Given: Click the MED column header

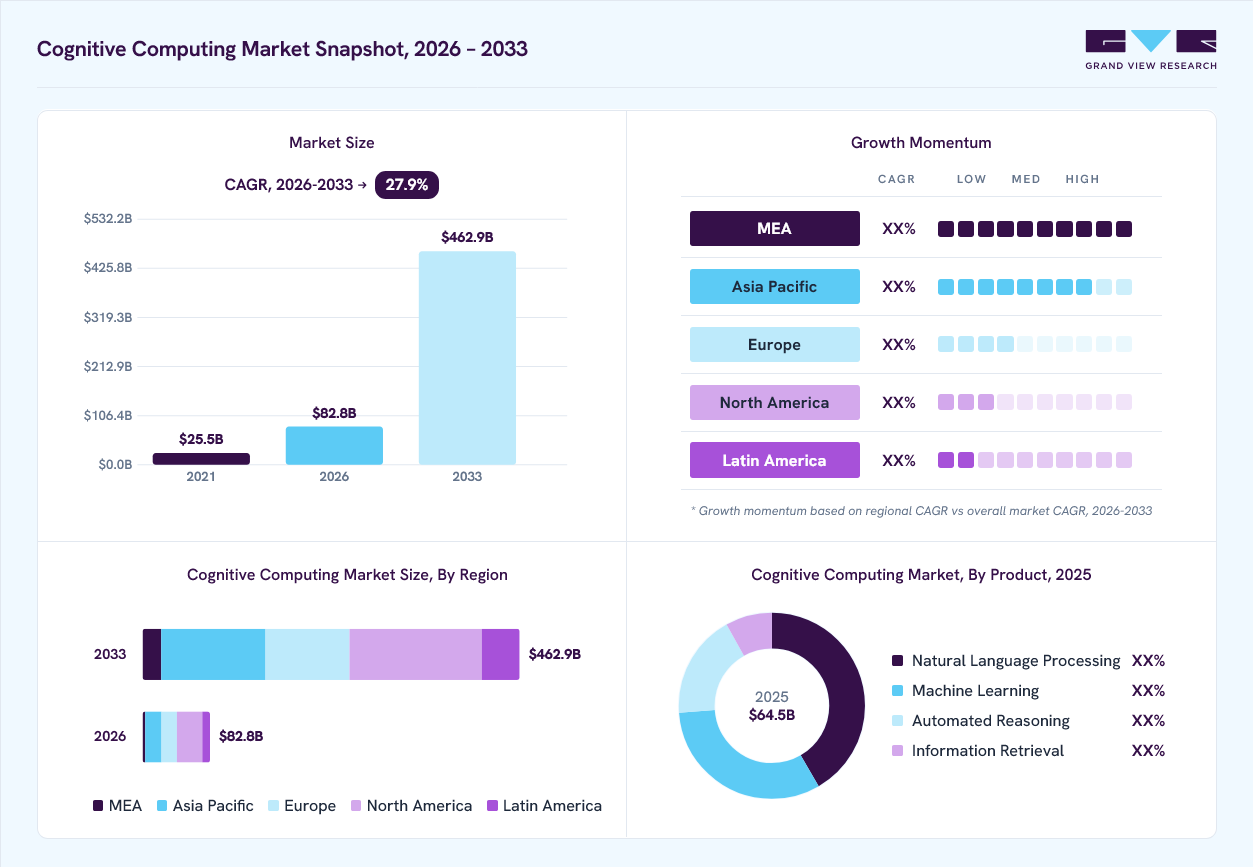Looking at the screenshot, I should click(1026, 179).
